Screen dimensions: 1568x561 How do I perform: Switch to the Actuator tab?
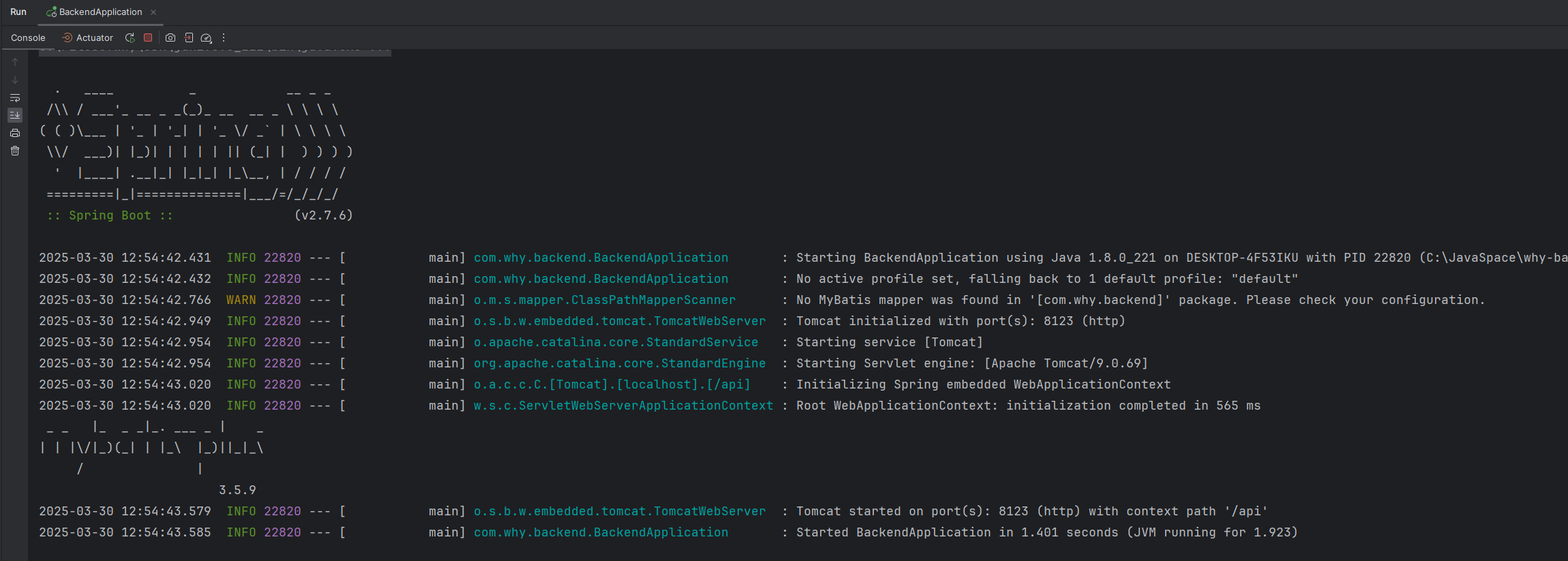click(x=88, y=38)
